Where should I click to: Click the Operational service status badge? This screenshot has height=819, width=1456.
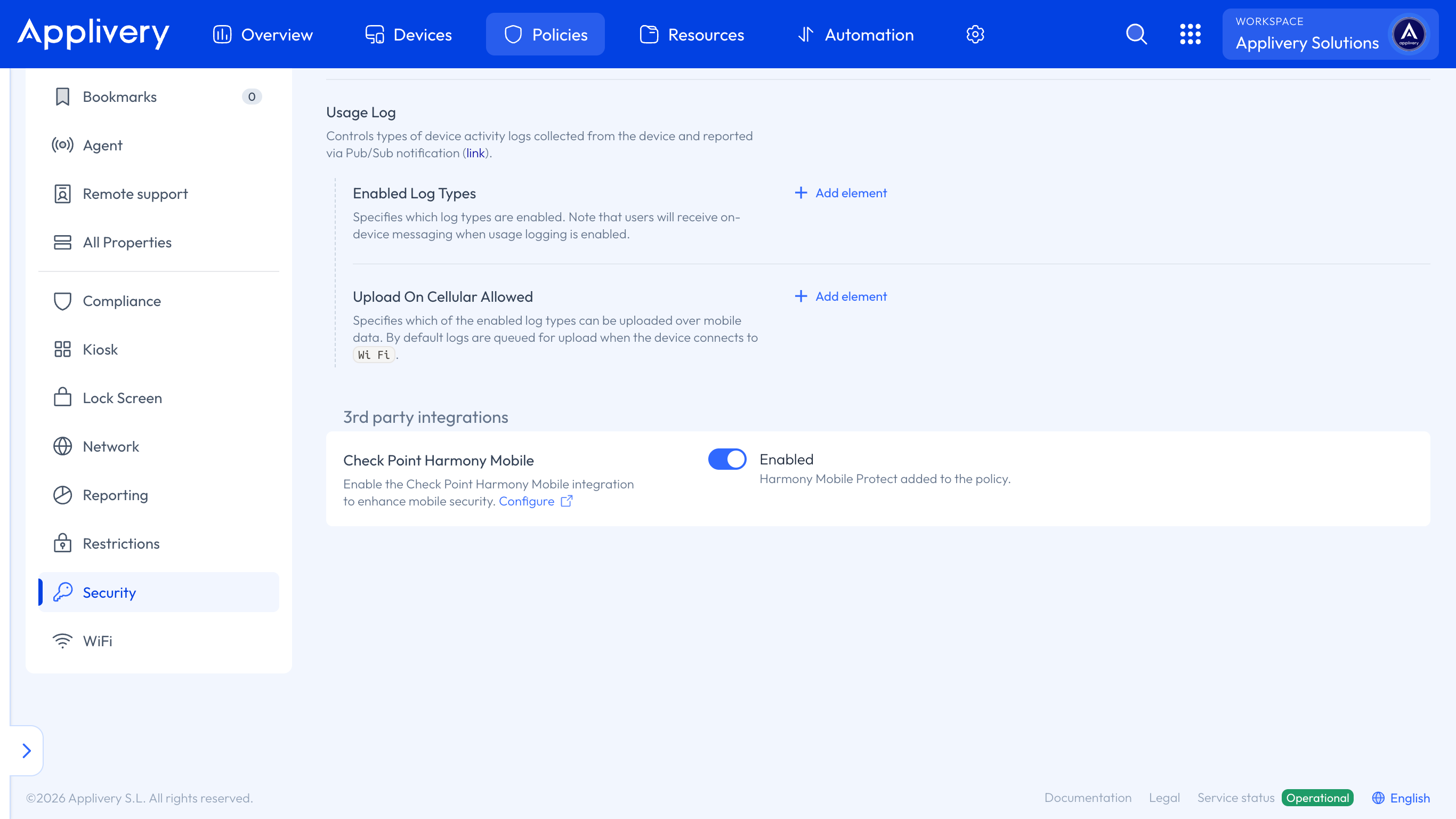click(x=1317, y=798)
